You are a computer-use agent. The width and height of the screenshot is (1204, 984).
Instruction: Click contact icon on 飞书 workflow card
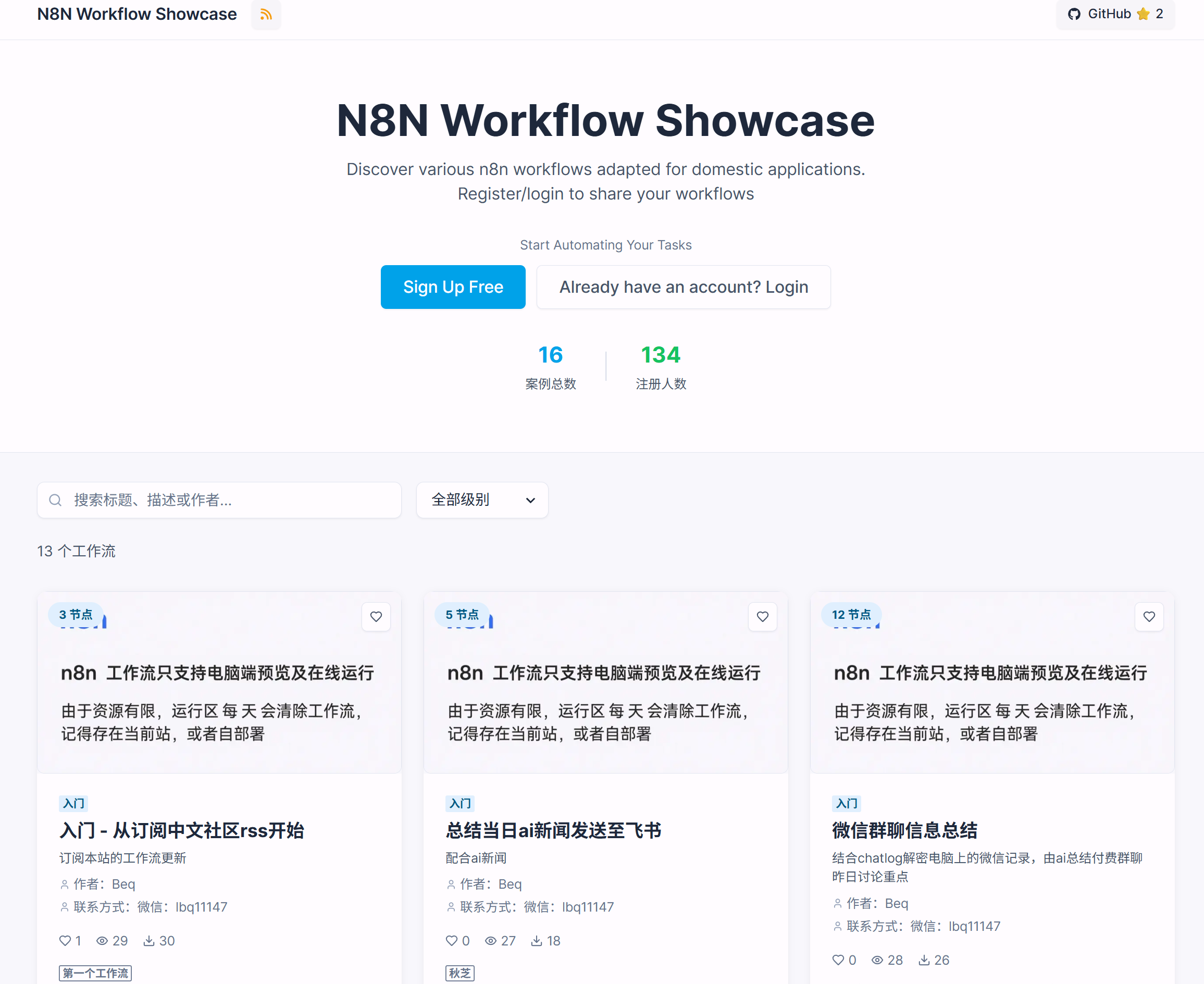(451, 907)
